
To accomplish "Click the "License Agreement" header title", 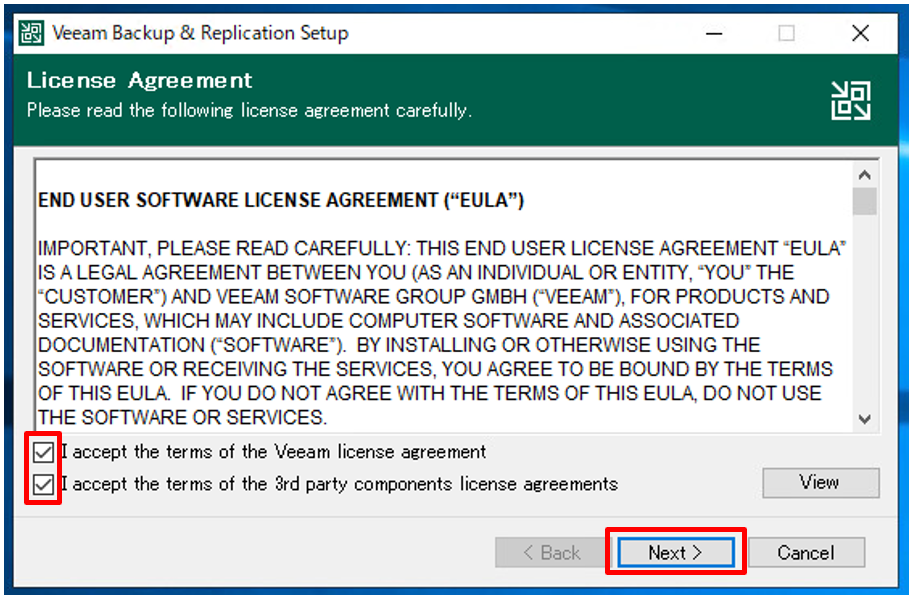I will coord(139,81).
